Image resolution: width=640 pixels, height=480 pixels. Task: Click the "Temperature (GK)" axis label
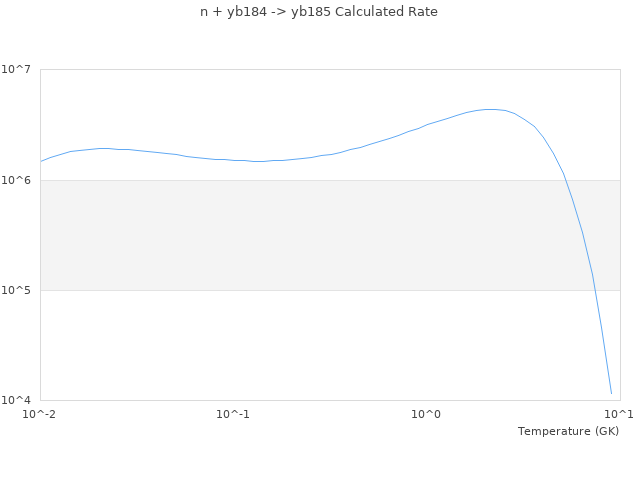coord(568,431)
